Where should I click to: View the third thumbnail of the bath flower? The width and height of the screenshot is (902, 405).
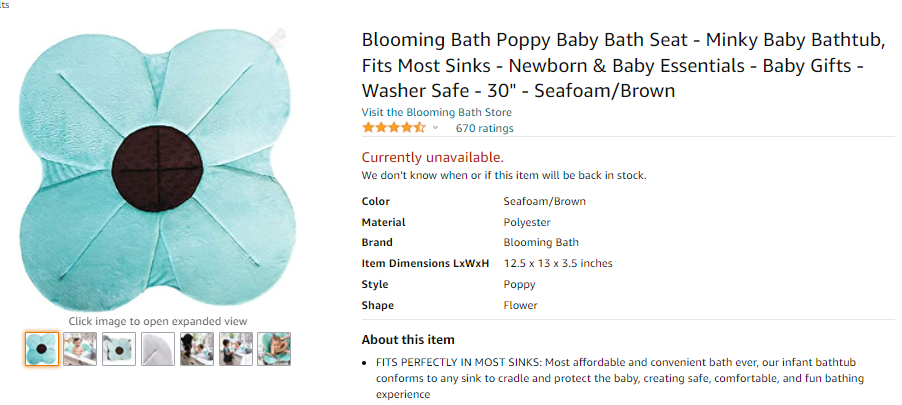pos(119,348)
